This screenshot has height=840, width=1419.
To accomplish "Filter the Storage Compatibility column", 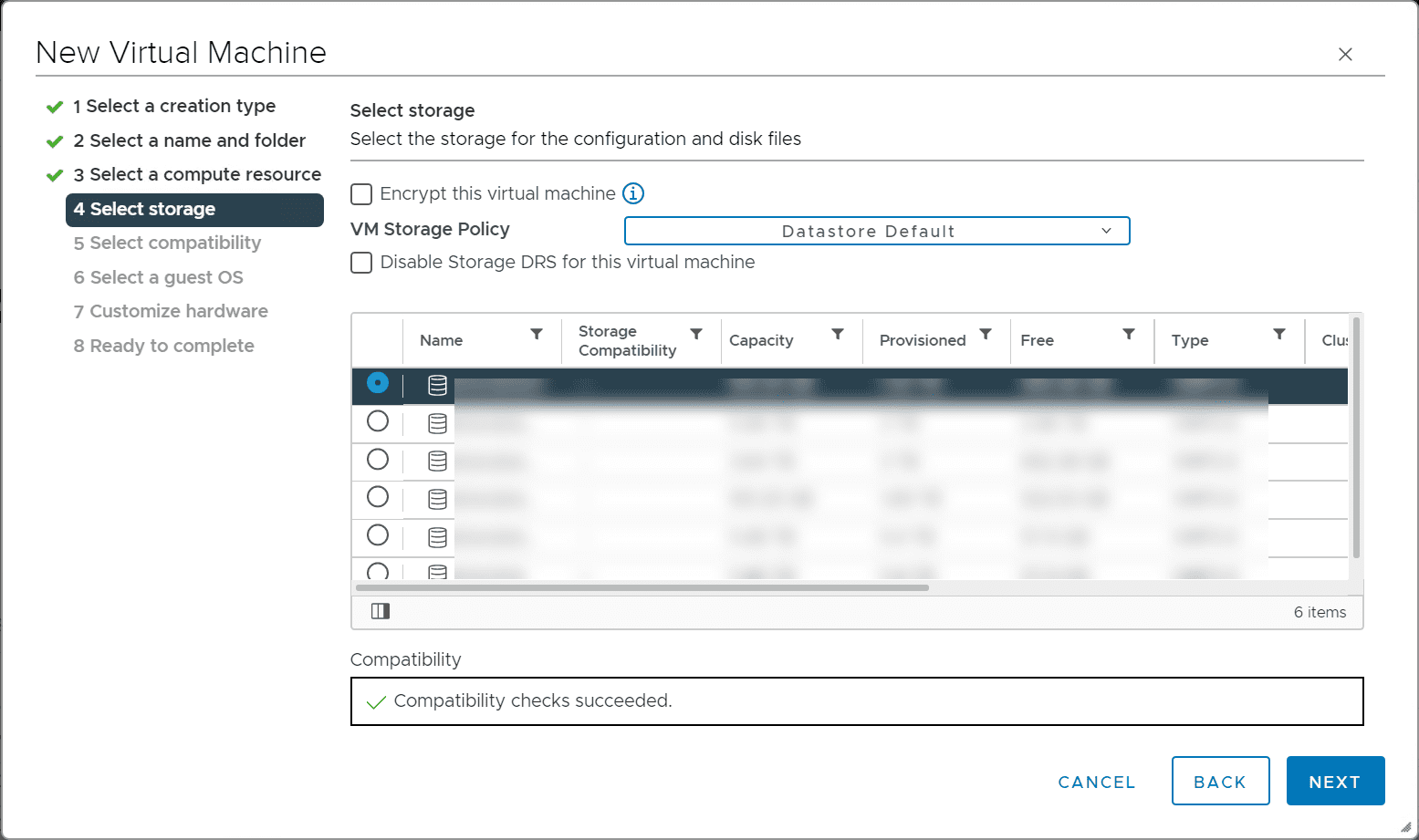I will [696, 334].
